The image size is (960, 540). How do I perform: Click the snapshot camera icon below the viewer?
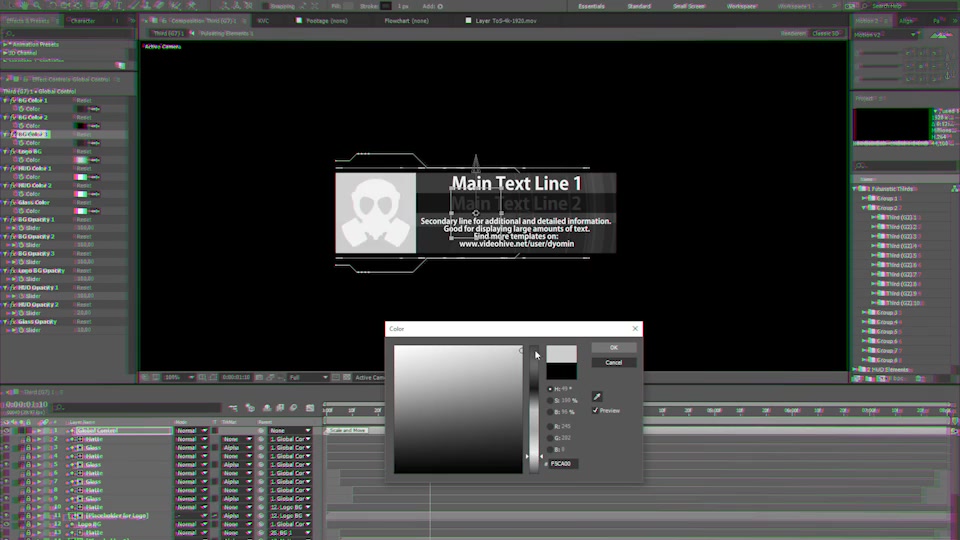pos(259,377)
